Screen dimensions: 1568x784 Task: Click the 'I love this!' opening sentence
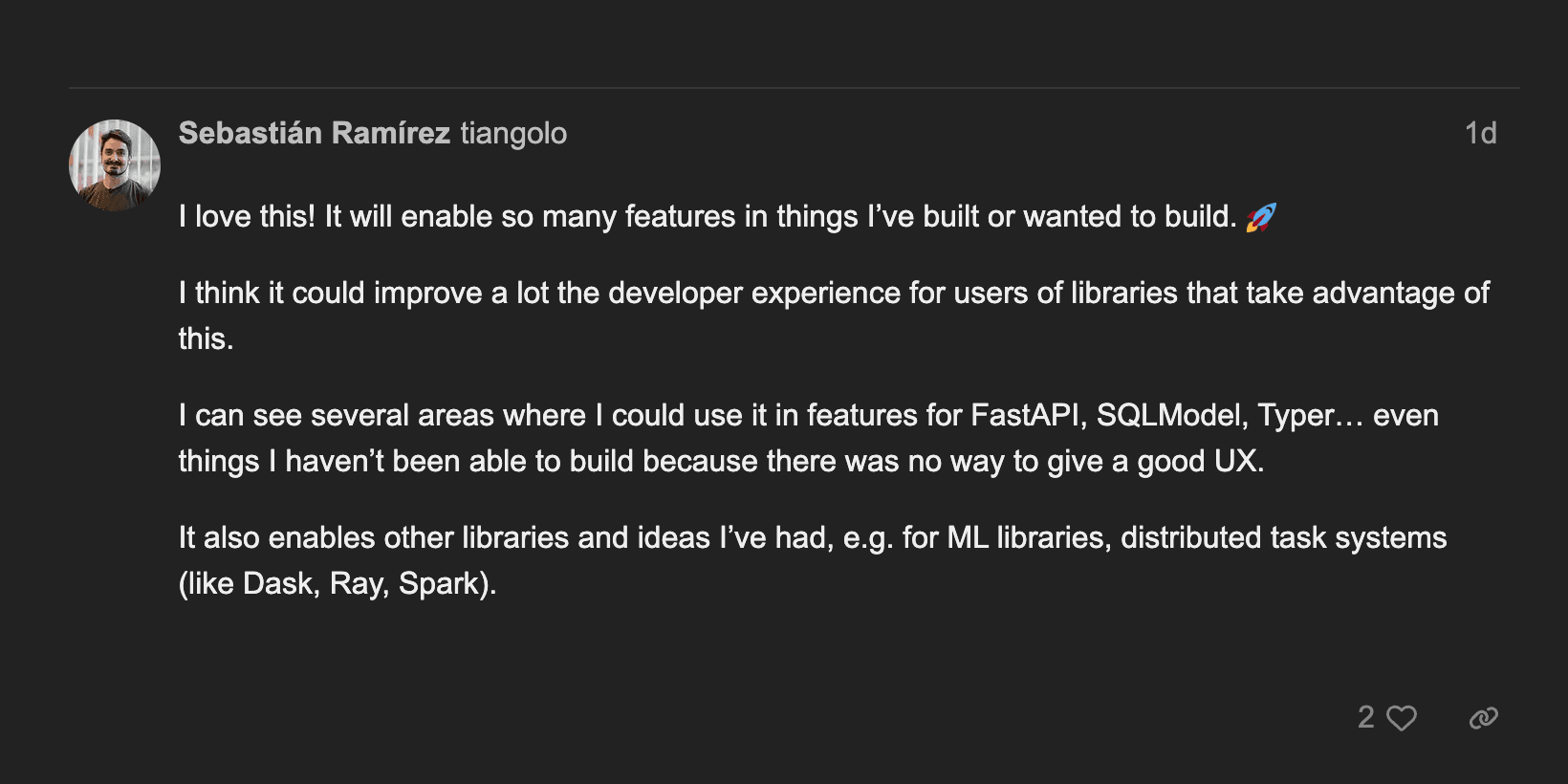(247, 217)
